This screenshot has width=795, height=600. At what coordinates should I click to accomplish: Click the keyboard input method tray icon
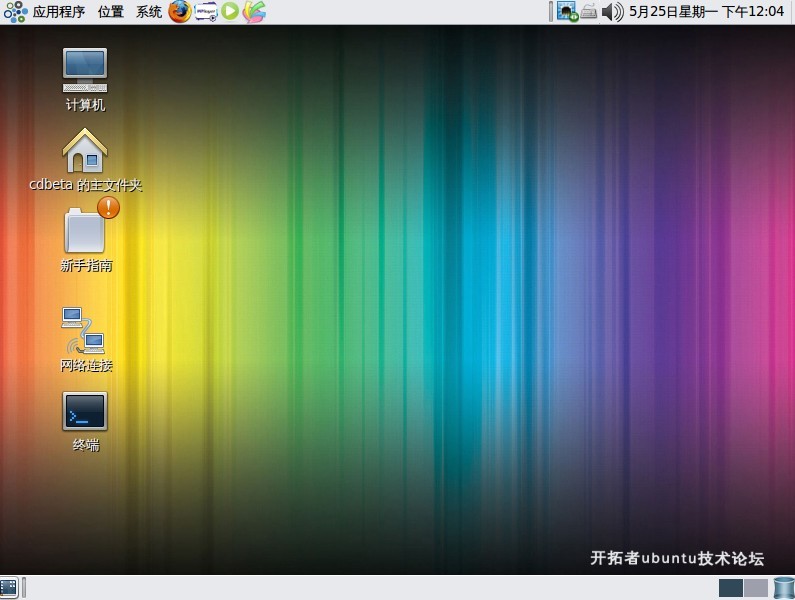589,11
